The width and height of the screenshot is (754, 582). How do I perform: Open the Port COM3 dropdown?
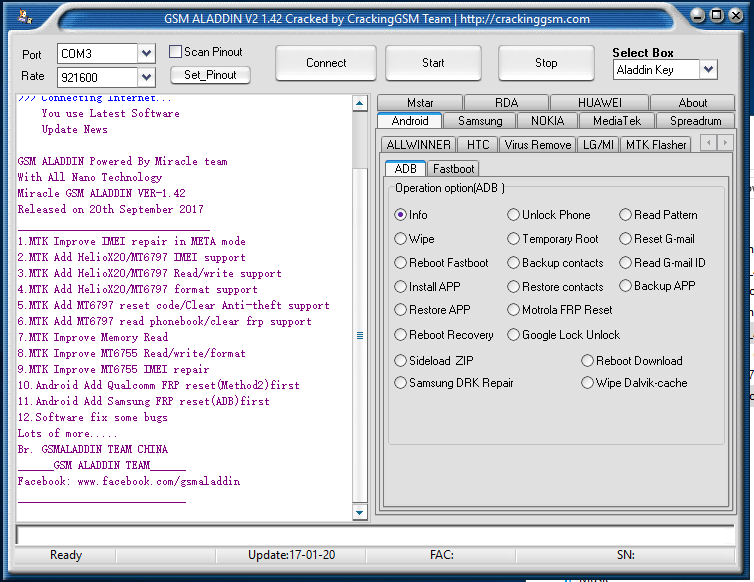[x=146, y=53]
